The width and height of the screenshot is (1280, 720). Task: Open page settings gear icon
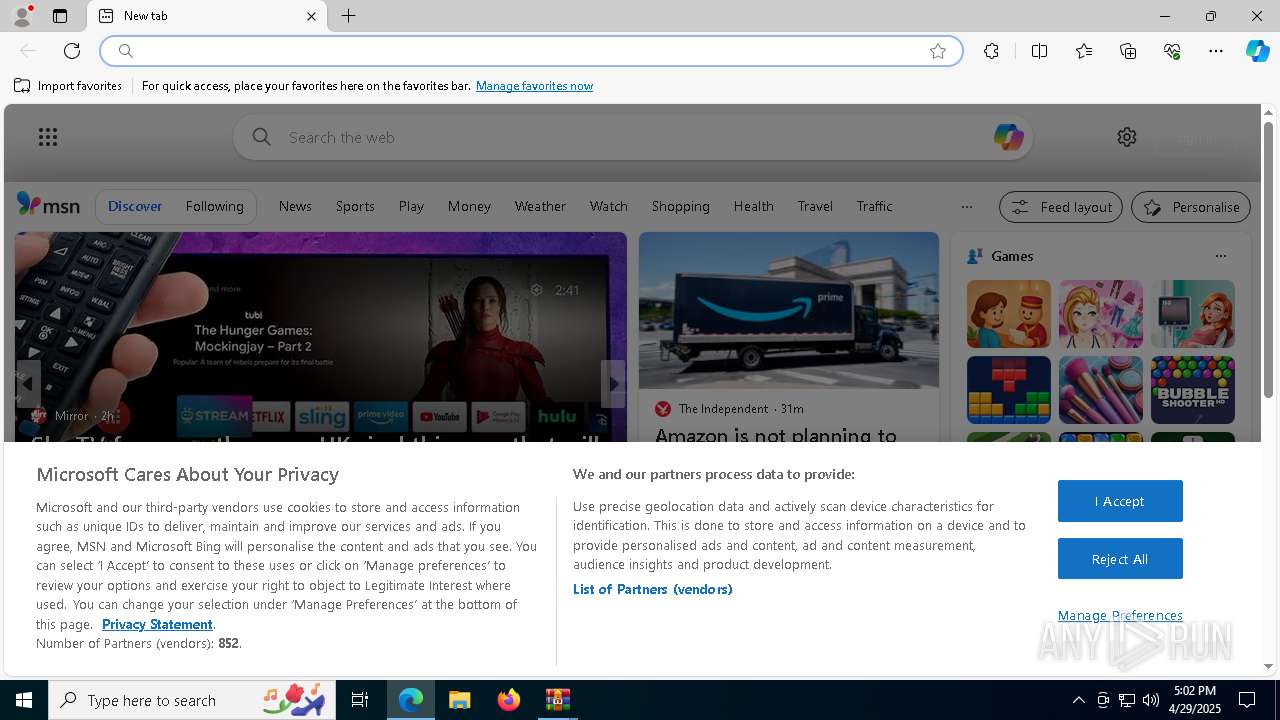(x=1127, y=137)
